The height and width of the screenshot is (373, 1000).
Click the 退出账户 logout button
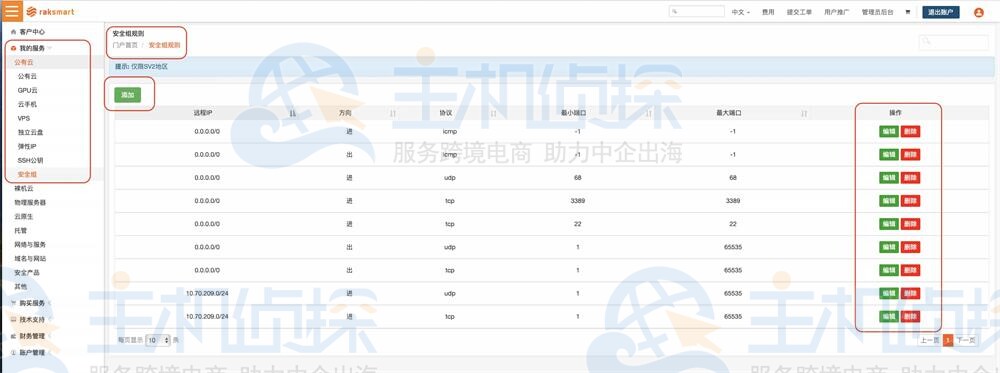click(941, 12)
